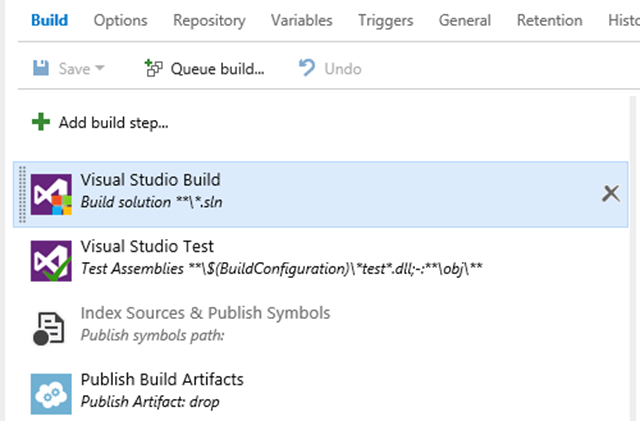640x421 pixels.
Task: Open the Repository tab
Action: tap(209, 20)
